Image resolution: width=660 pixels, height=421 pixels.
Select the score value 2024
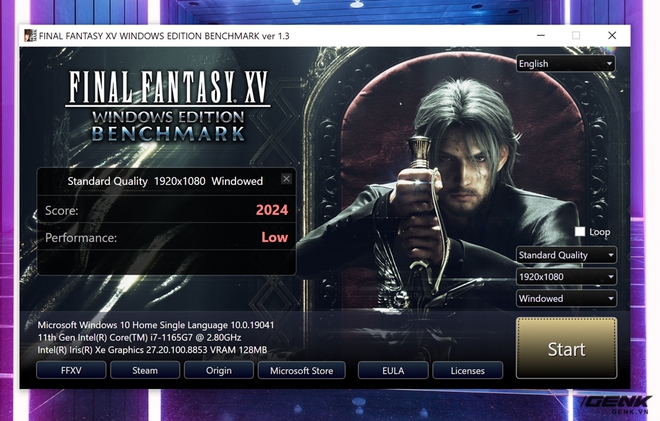272,210
